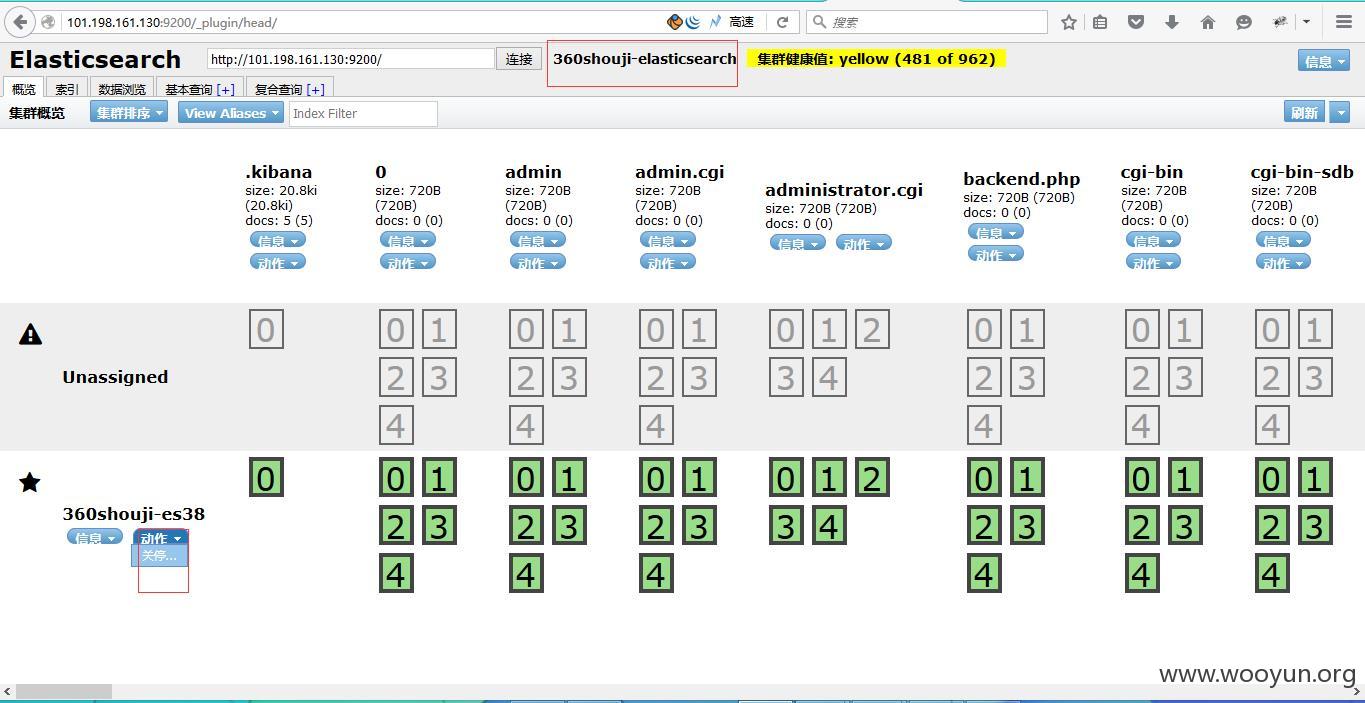The width and height of the screenshot is (1365, 703).
Task: Open the 动作 dropdown under administrator.cgi
Action: click(863, 243)
